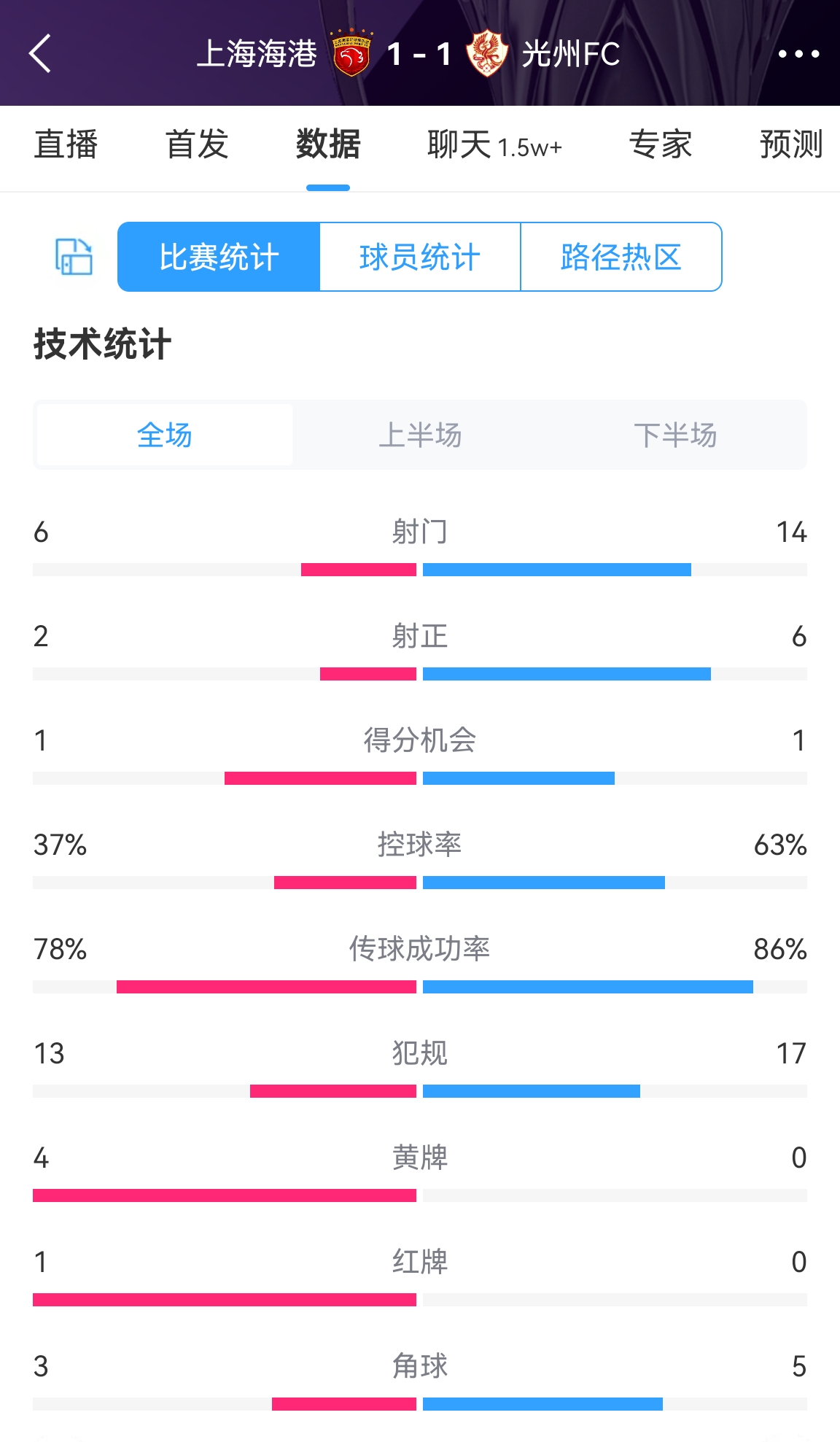
Task: Tap the screen rotate icon beside 比赛统计
Action: (74, 257)
